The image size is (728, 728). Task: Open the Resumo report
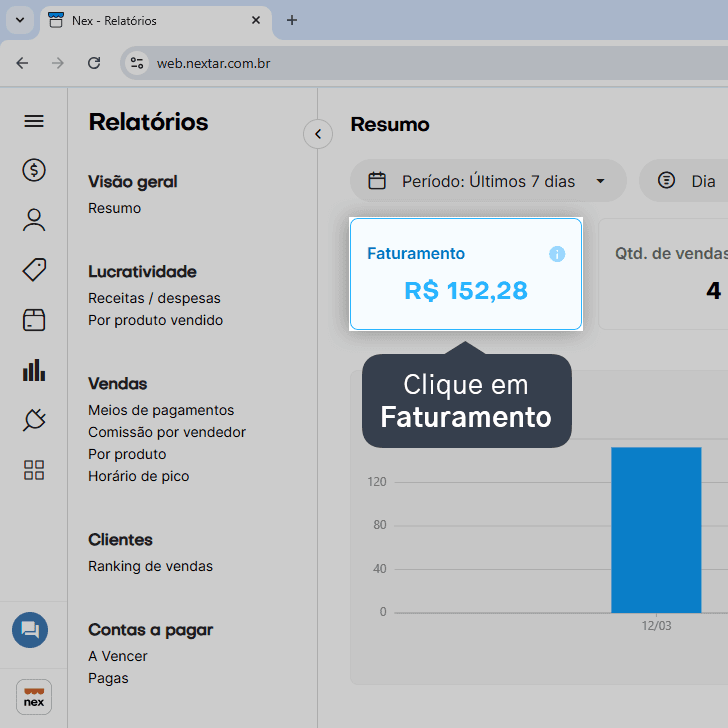pyautogui.click(x=114, y=208)
